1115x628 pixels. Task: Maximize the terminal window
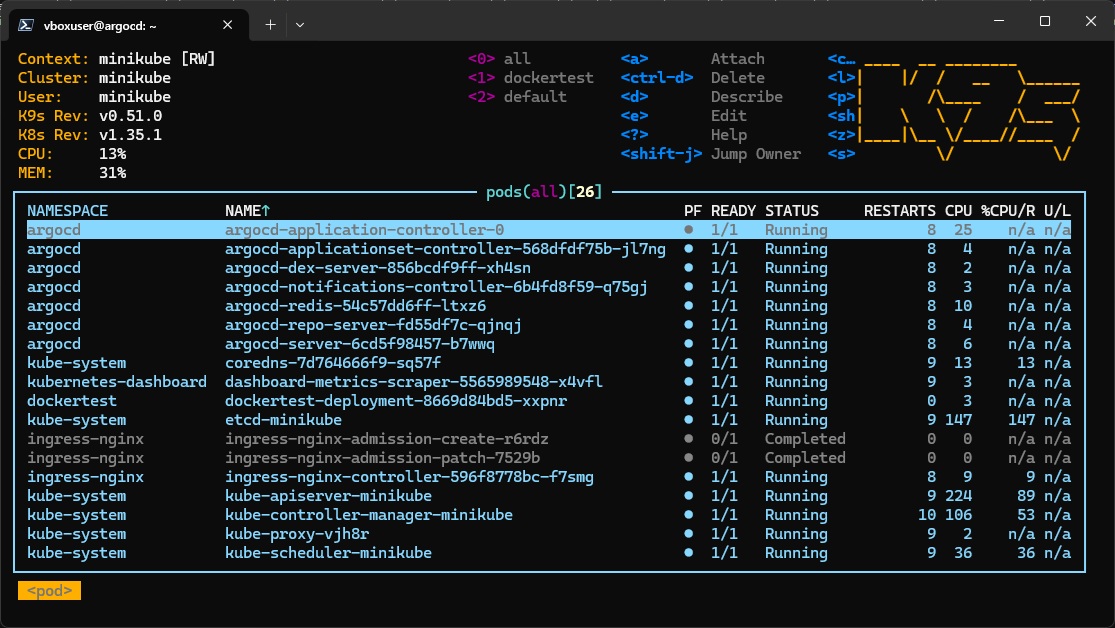tap(1045, 21)
